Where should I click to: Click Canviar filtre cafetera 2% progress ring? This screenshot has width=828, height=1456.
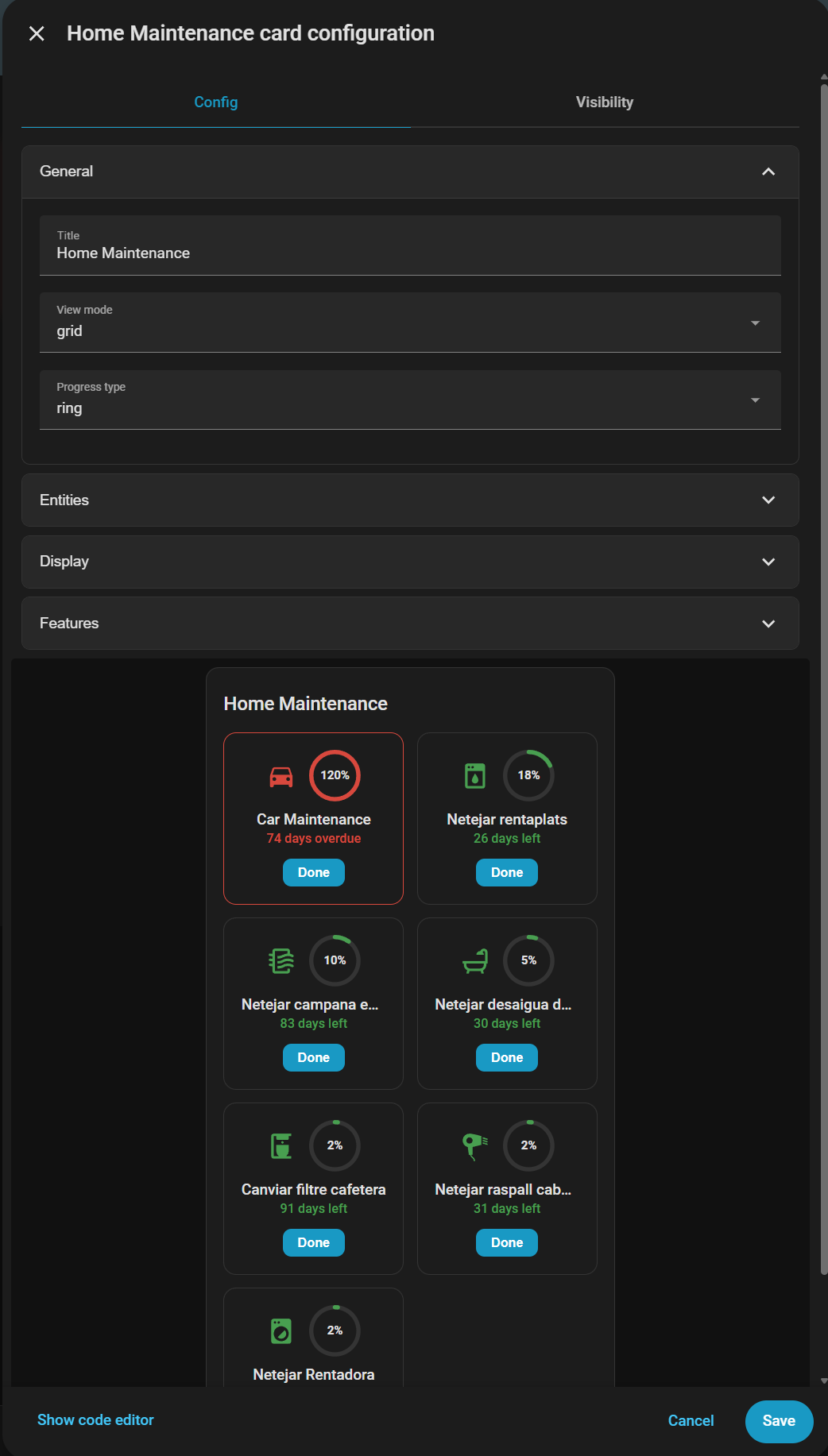click(x=335, y=1145)
